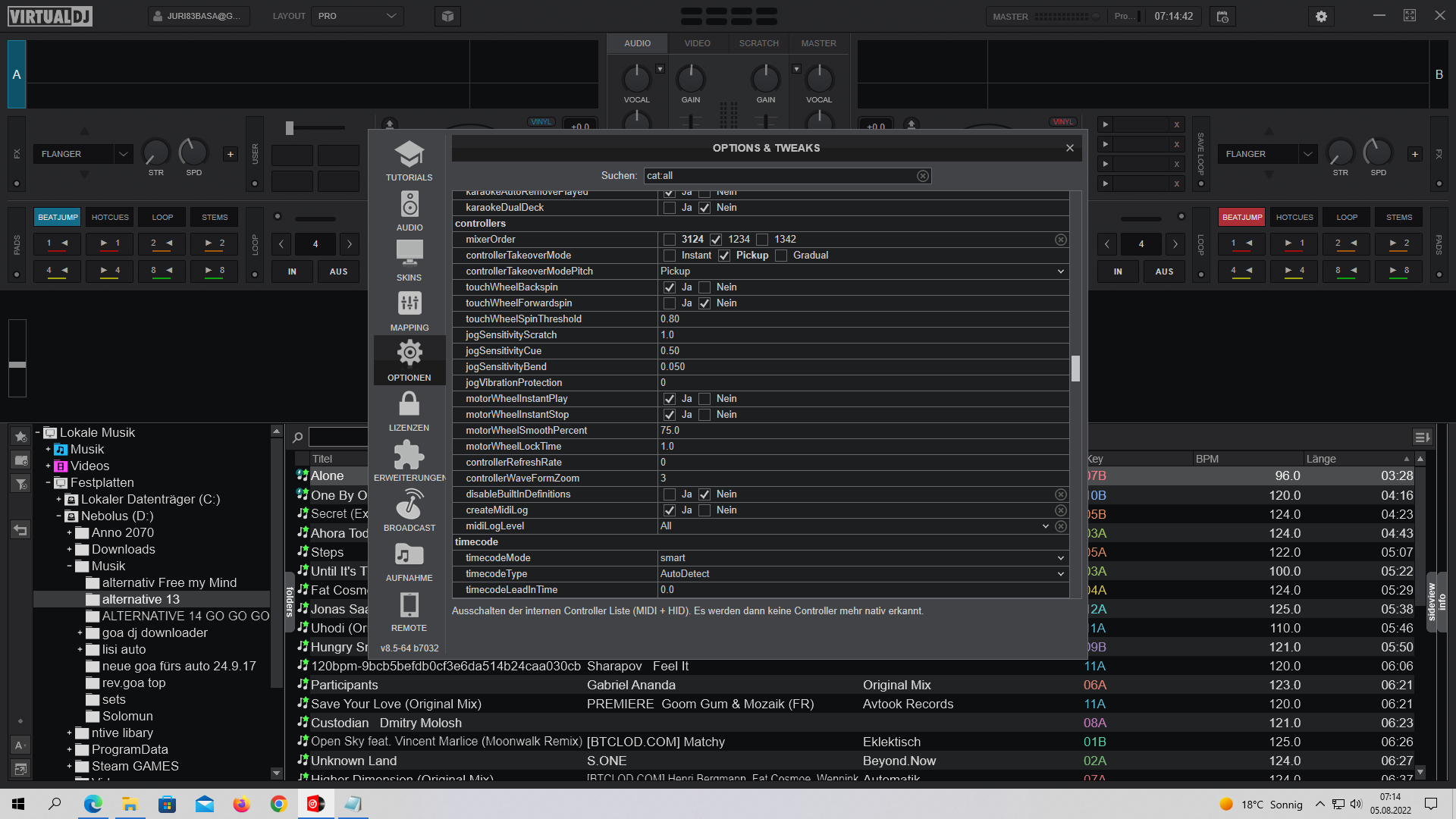Screen dimensions: 1456x819
Task: Reset the createMidiLog setting to default
Action: click(1061, 510)
